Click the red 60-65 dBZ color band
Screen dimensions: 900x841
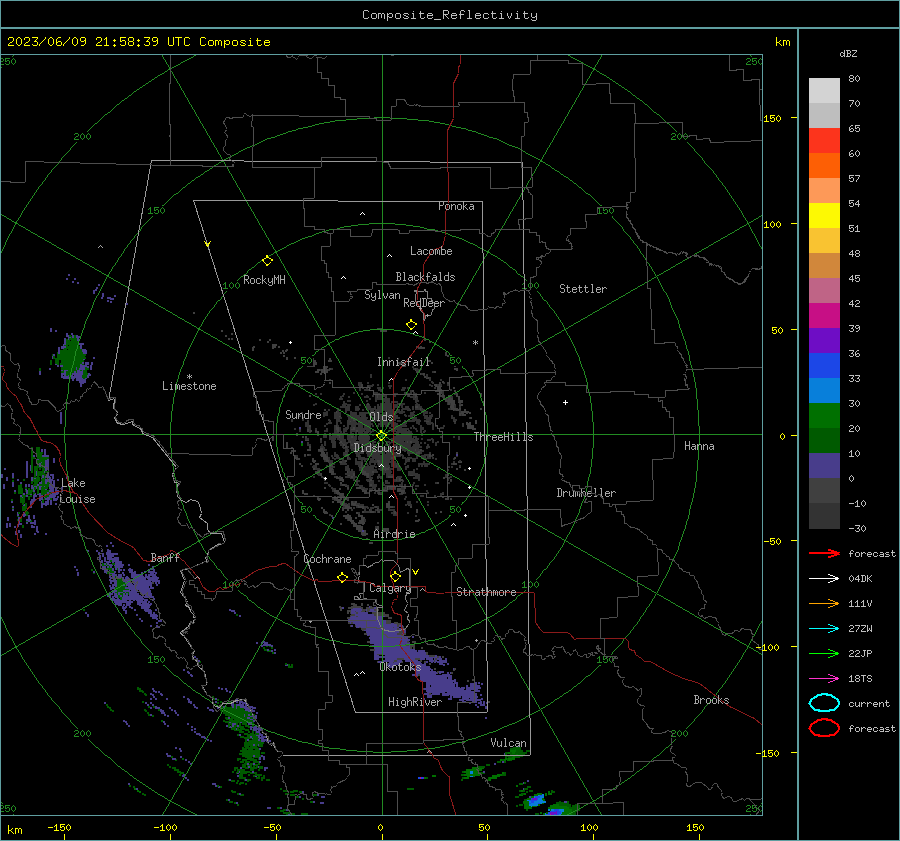click(824, 141)
